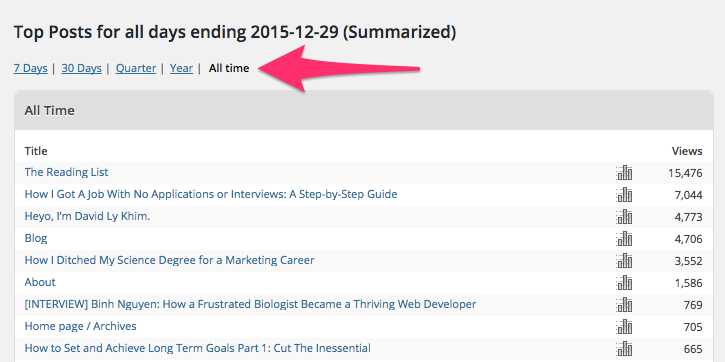This screenshot has width=725, height=362.
Task: Click the Title column header
Action: [x=36, y=151]
